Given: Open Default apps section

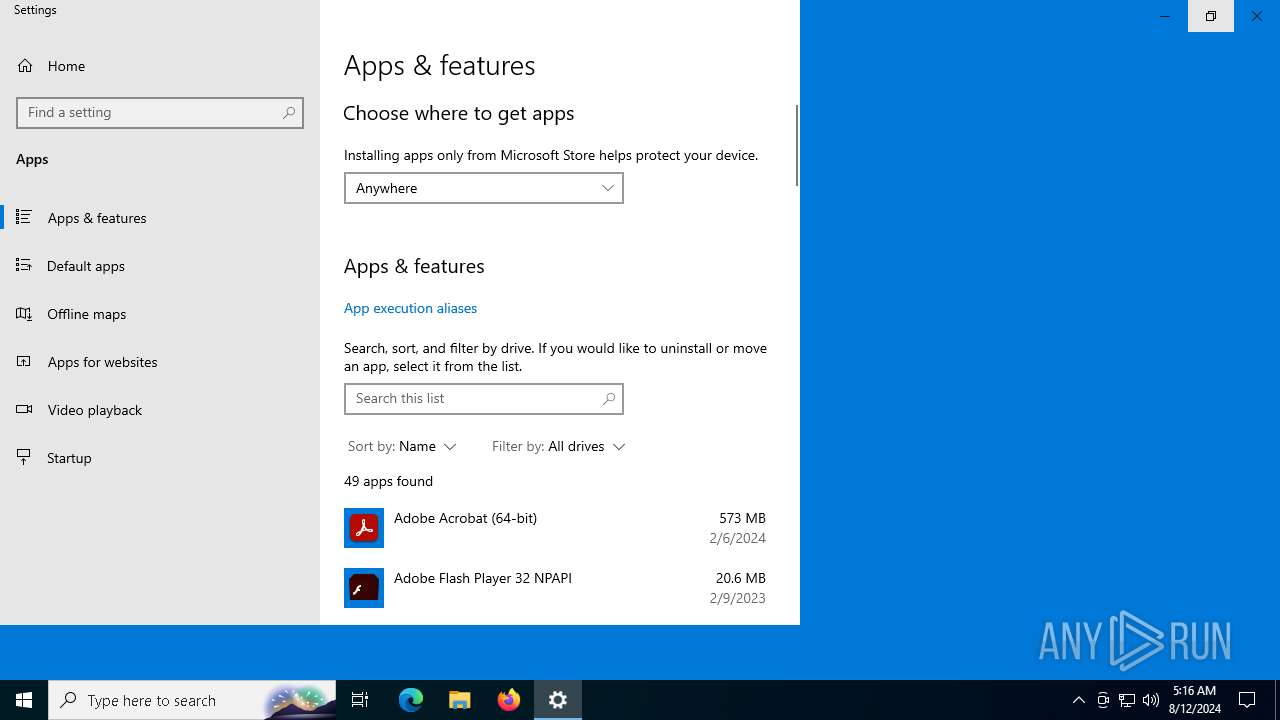Looking at the screenshot, I should [x=160, y=265].
